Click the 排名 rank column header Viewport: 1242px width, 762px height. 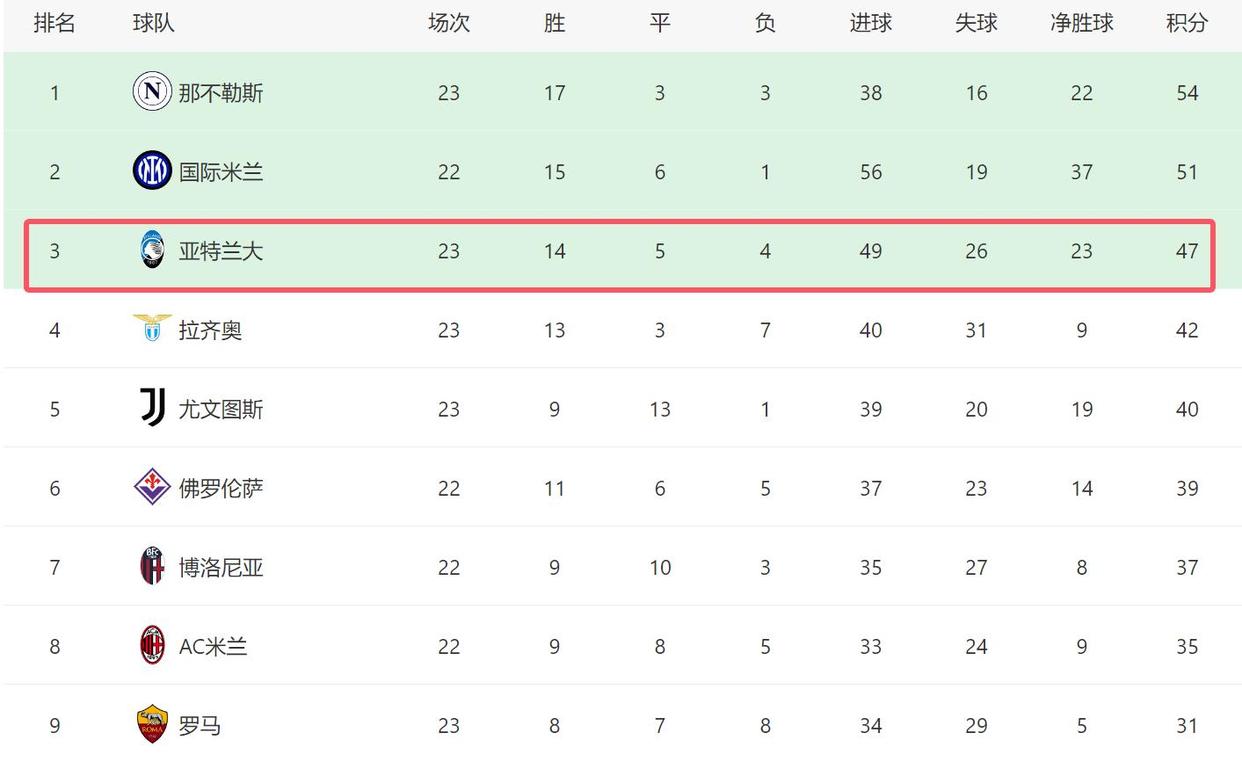[54, 23]
